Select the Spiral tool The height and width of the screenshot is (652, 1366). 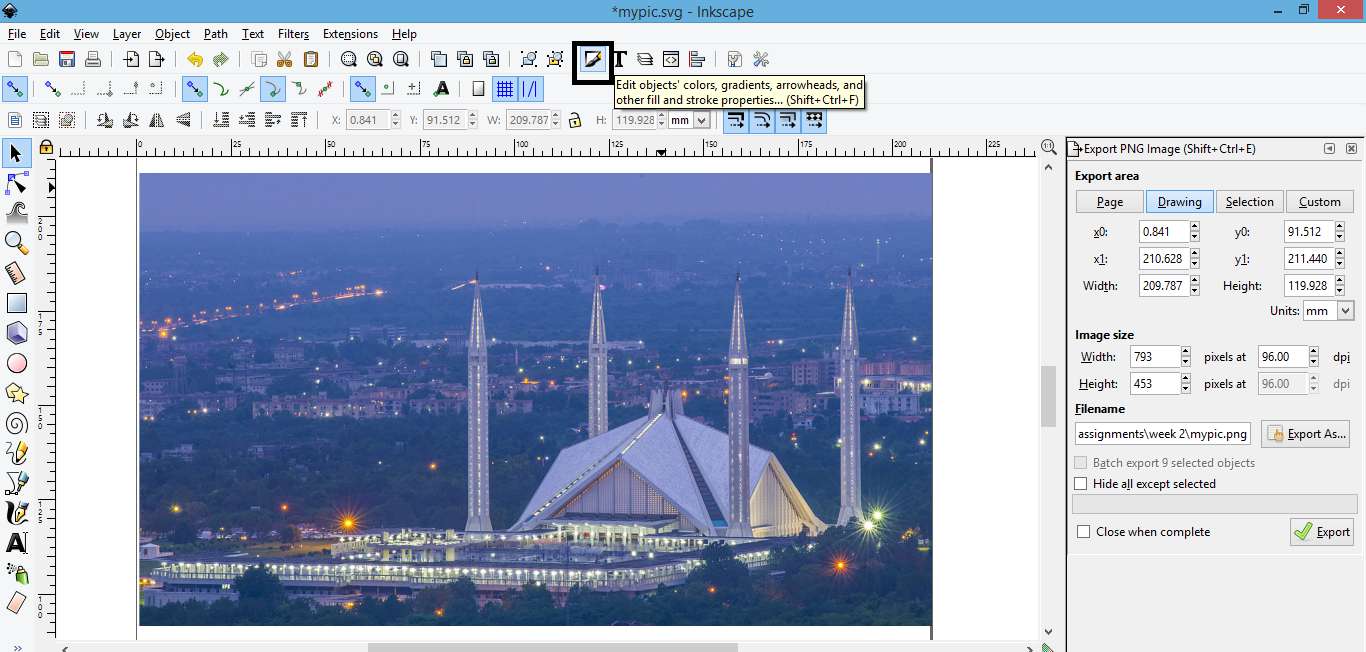tap(16, 423)
